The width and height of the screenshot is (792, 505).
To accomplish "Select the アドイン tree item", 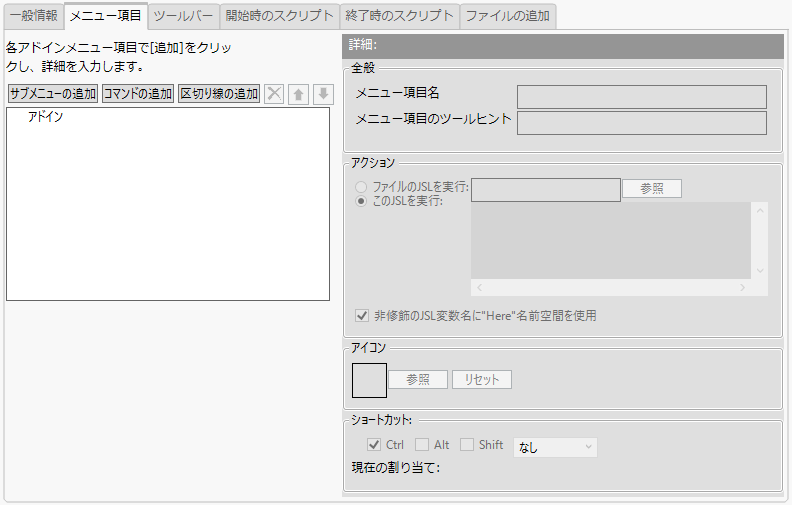I will (45, 117).
